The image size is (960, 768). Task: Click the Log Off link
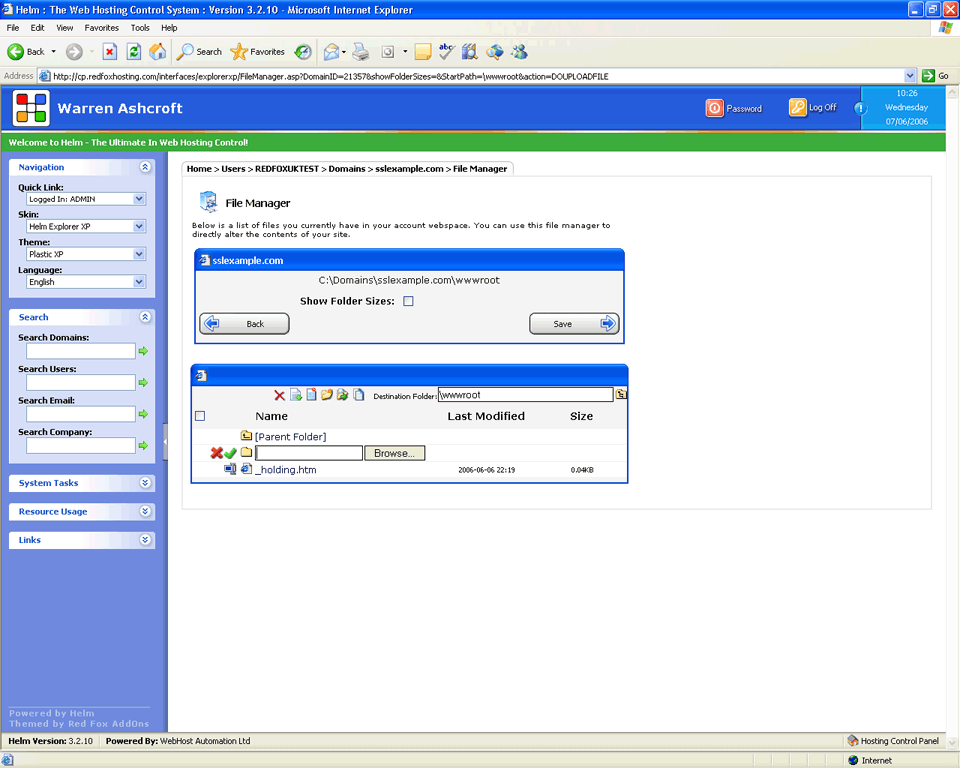[813, 108]
